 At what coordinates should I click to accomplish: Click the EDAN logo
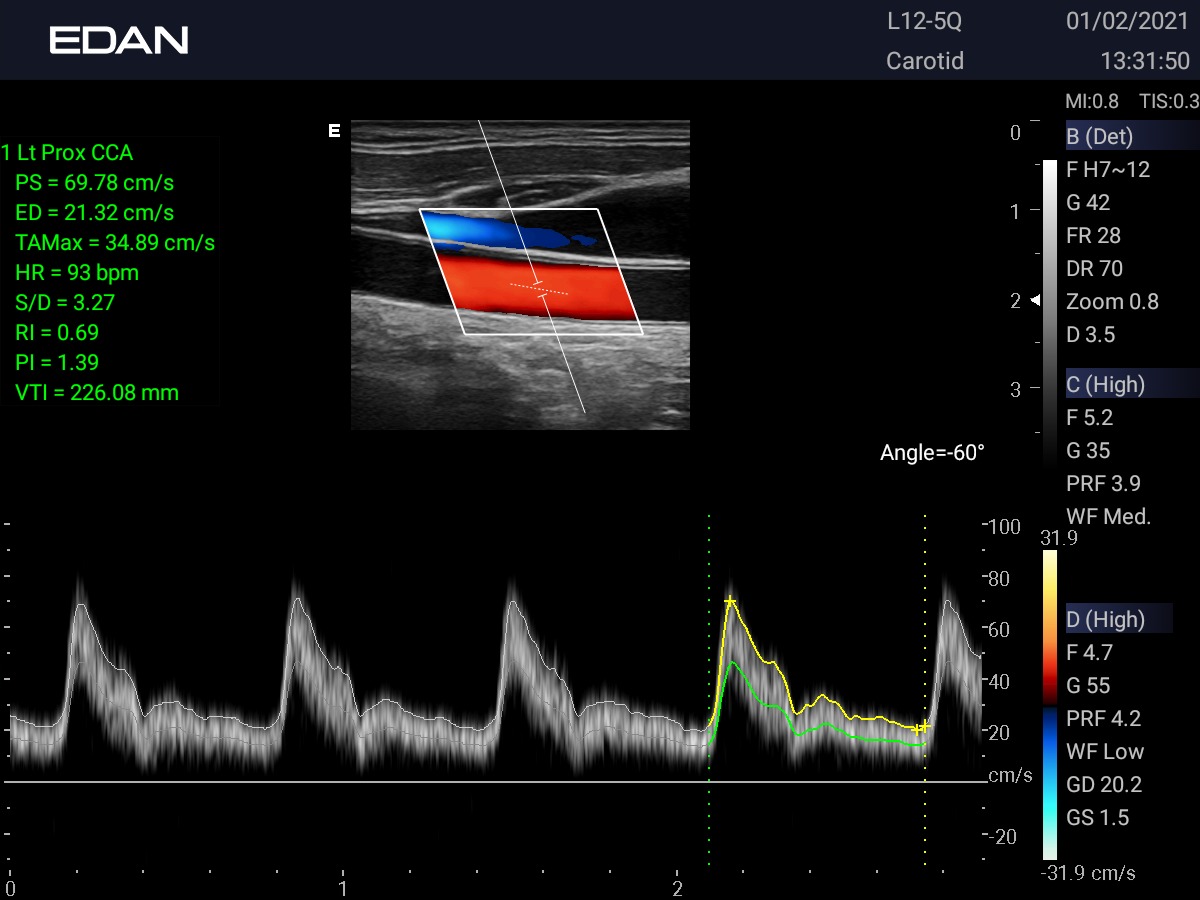tap(118, 40)
